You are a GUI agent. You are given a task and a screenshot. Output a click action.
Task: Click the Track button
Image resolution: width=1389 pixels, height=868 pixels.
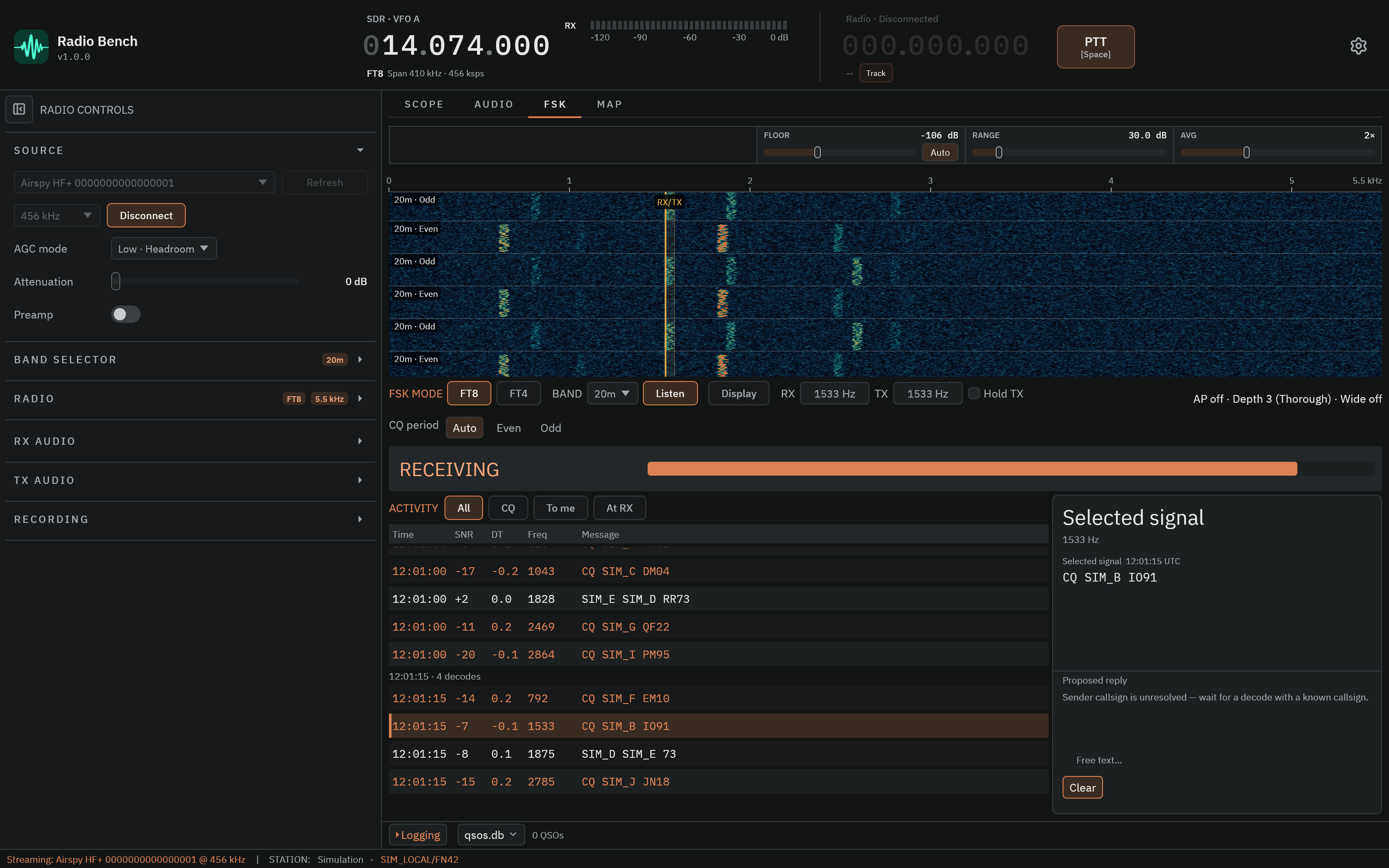pyautogui.click(x=876, y=73)
